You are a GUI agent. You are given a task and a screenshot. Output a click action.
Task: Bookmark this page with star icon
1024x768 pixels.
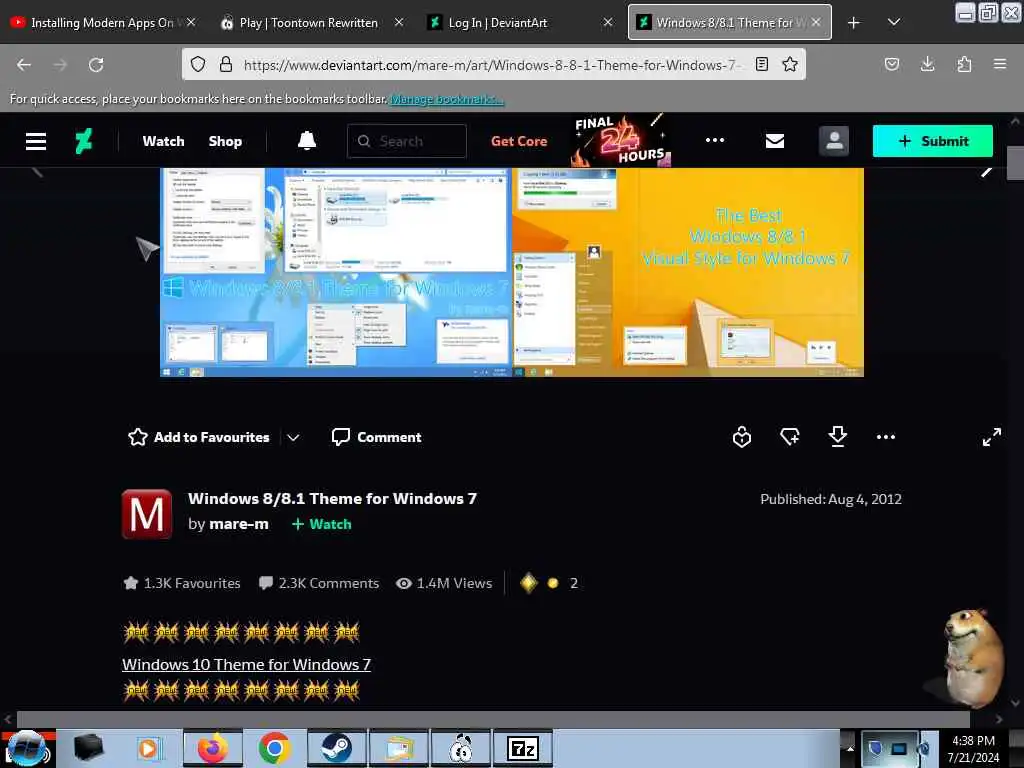click(790, 64)
